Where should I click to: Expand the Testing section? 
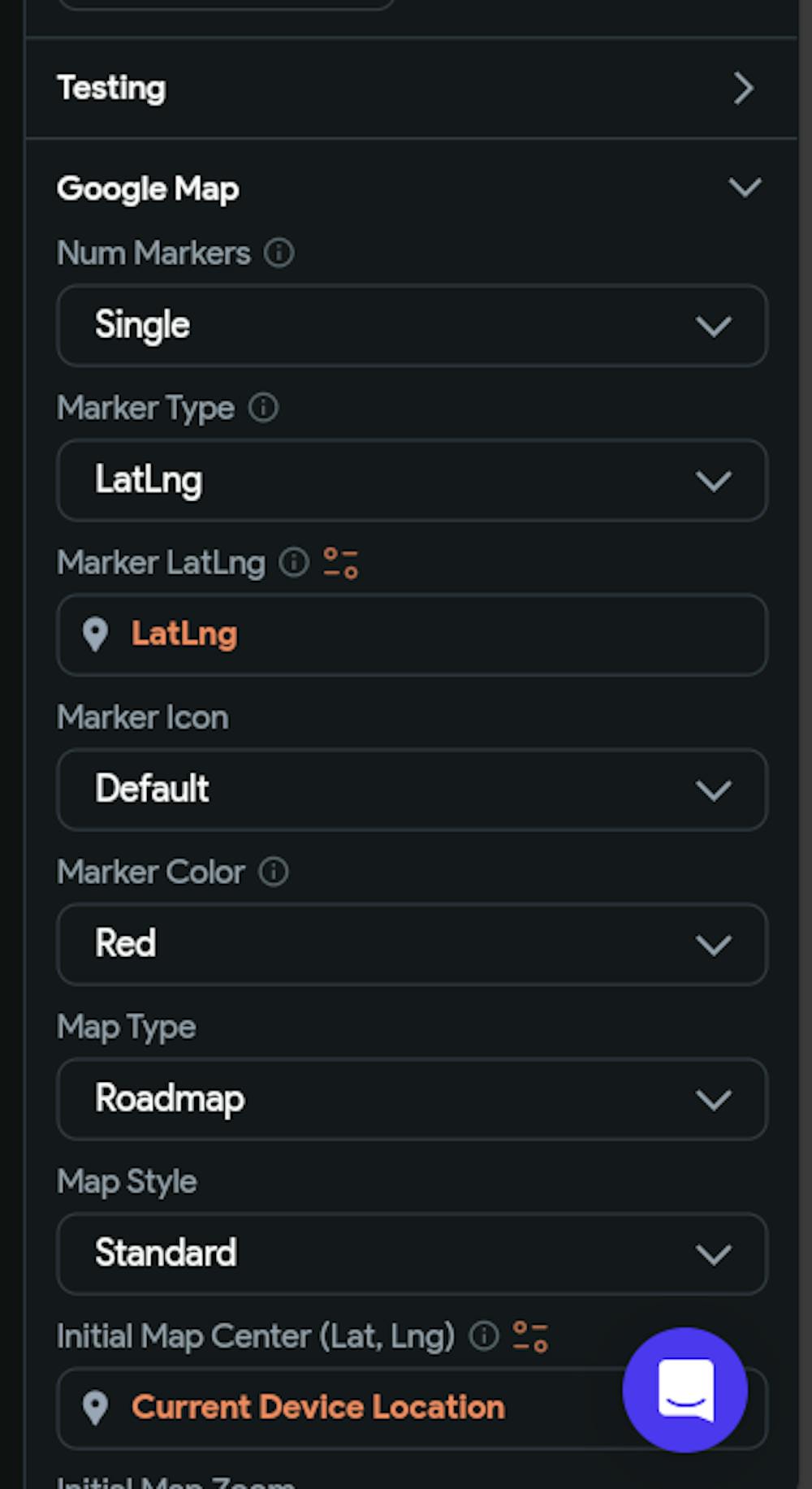[743, 88]
